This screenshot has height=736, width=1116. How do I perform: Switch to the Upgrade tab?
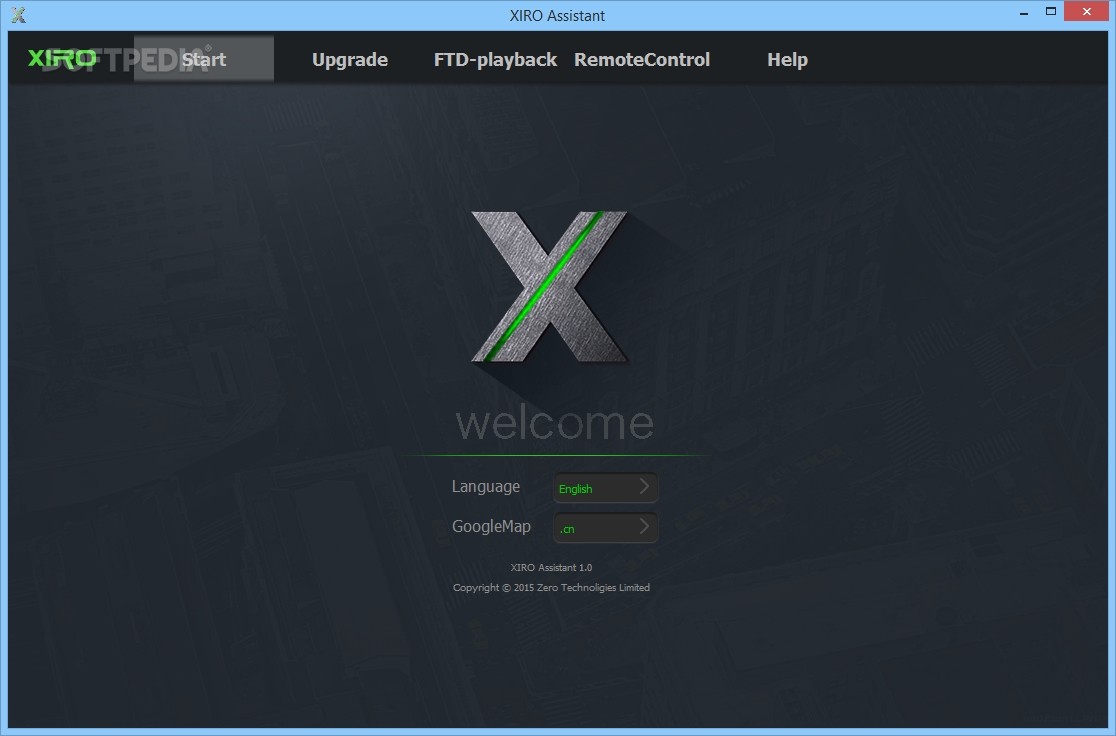(x=349, y=60)
